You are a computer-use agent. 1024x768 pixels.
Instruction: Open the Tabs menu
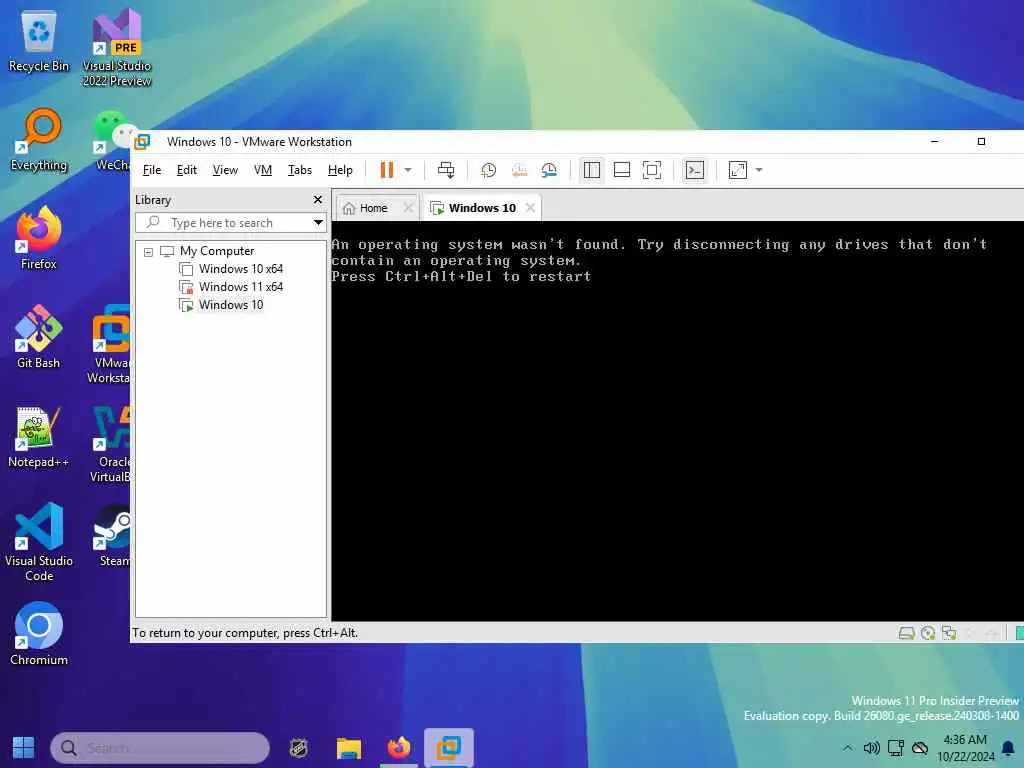point(300,170)
